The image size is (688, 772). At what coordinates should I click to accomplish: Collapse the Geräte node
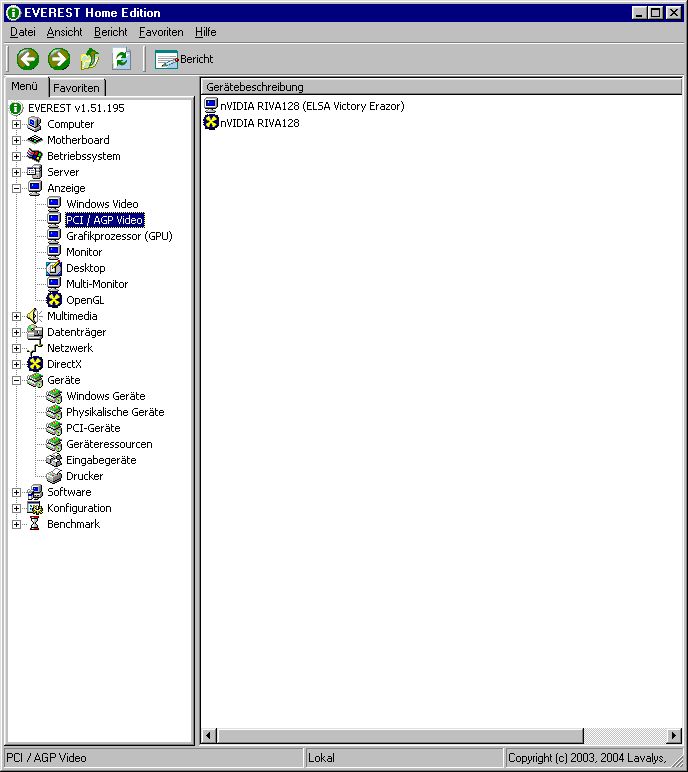pyautogui.click(x=16, y=380)
